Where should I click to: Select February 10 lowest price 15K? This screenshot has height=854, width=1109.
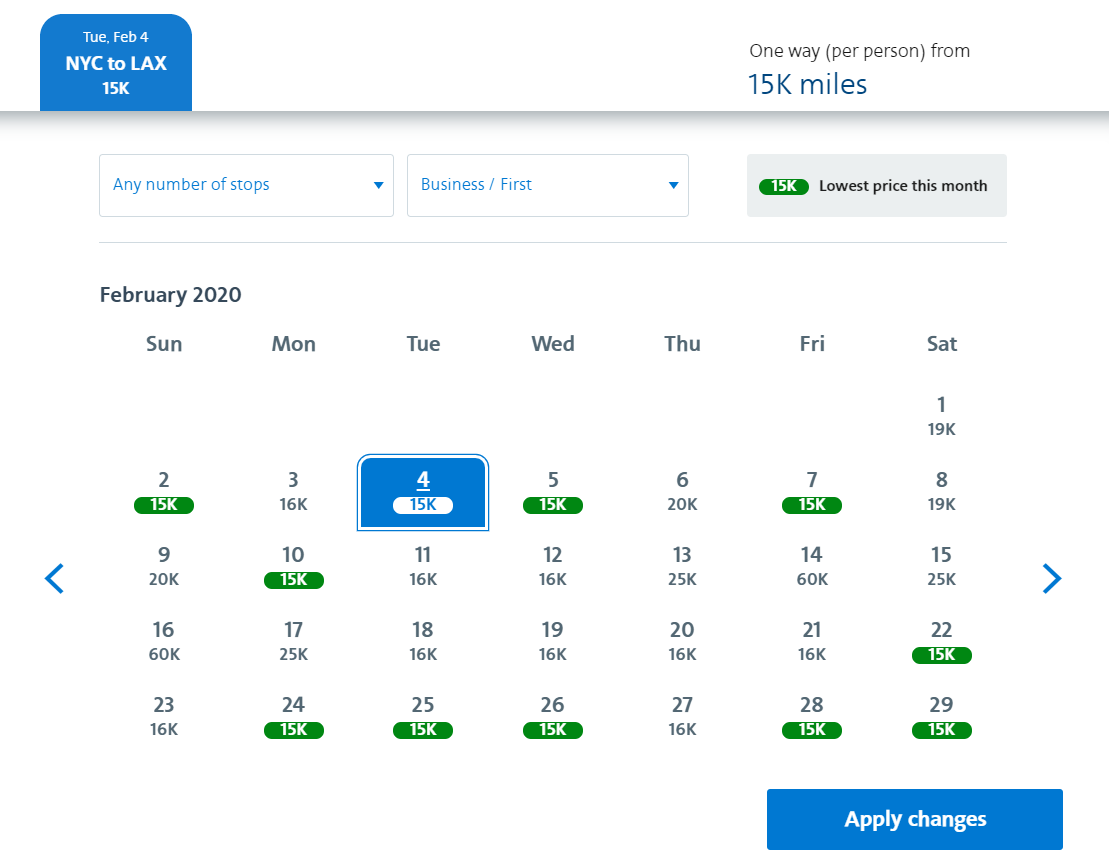pos(294,567)
